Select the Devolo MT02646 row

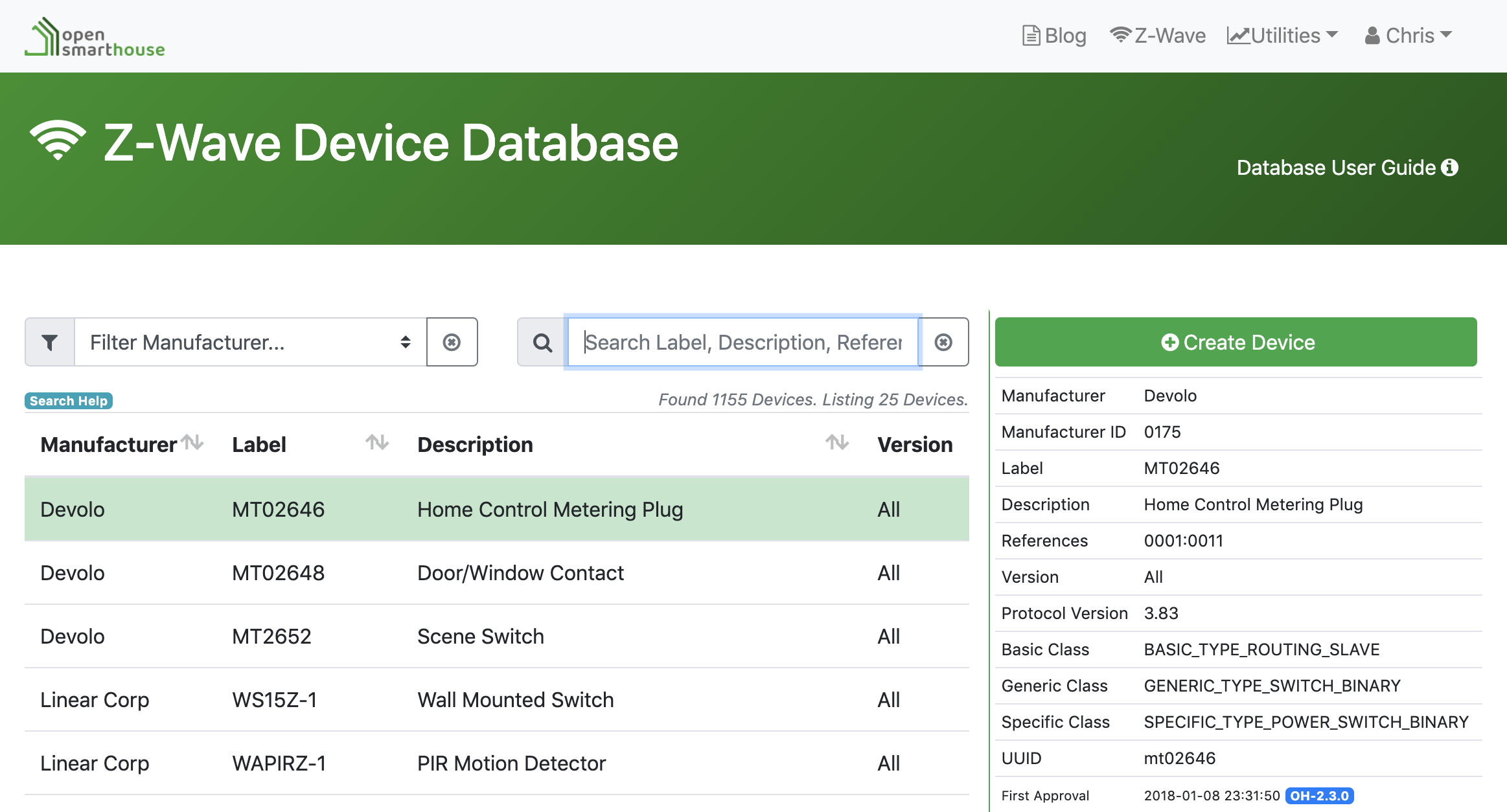pos(497,509)
